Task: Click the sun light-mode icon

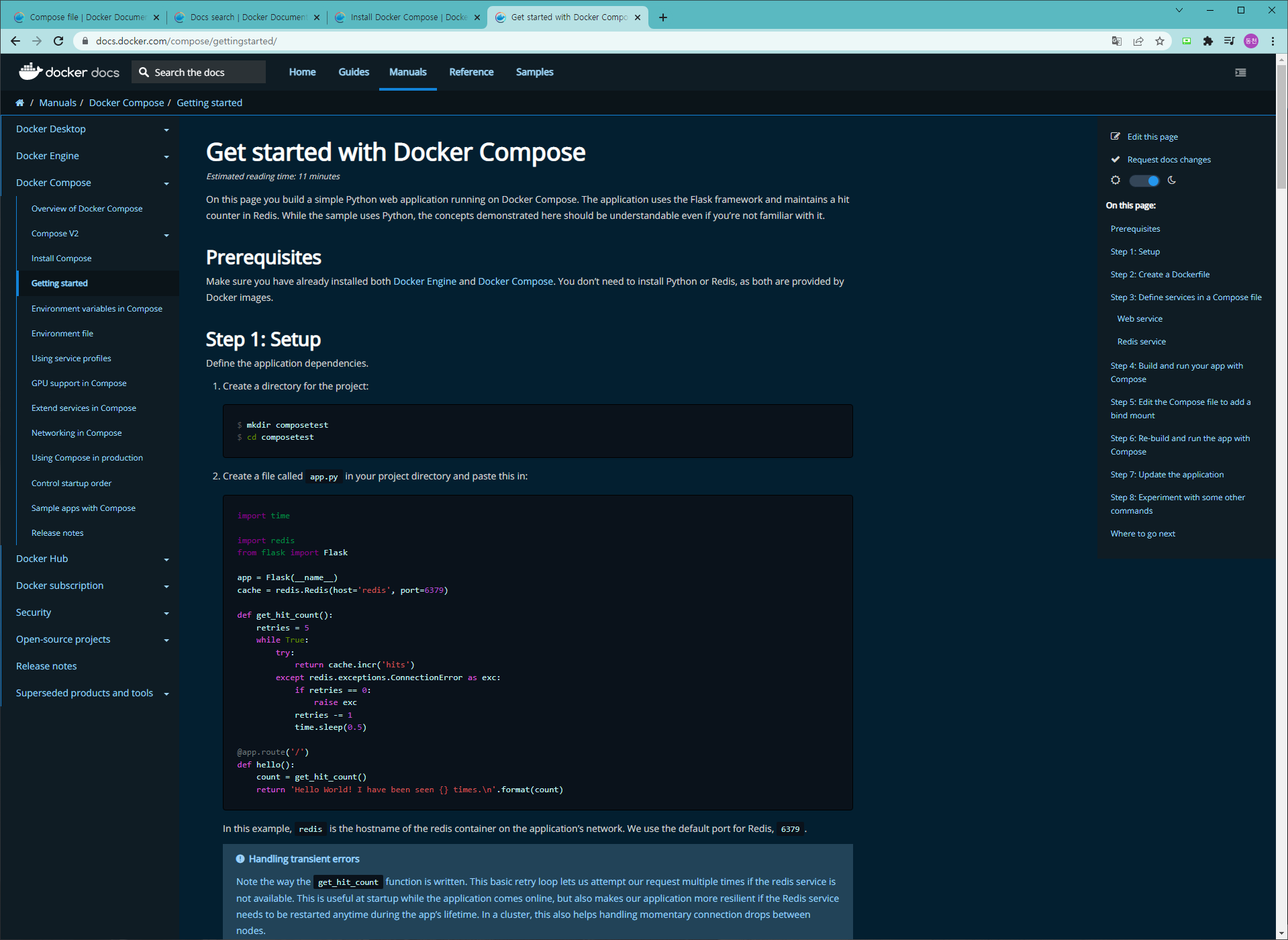Action: coord(1116,180)
